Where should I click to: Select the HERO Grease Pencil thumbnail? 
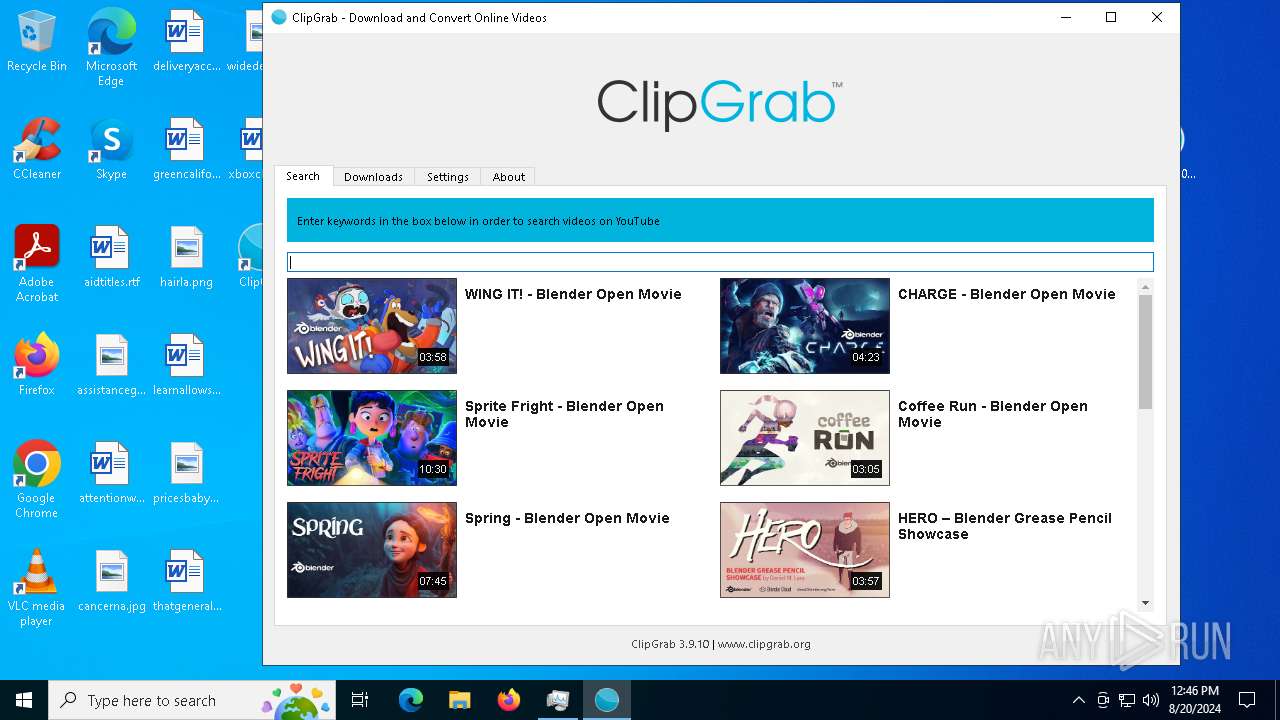pos(805,550)
